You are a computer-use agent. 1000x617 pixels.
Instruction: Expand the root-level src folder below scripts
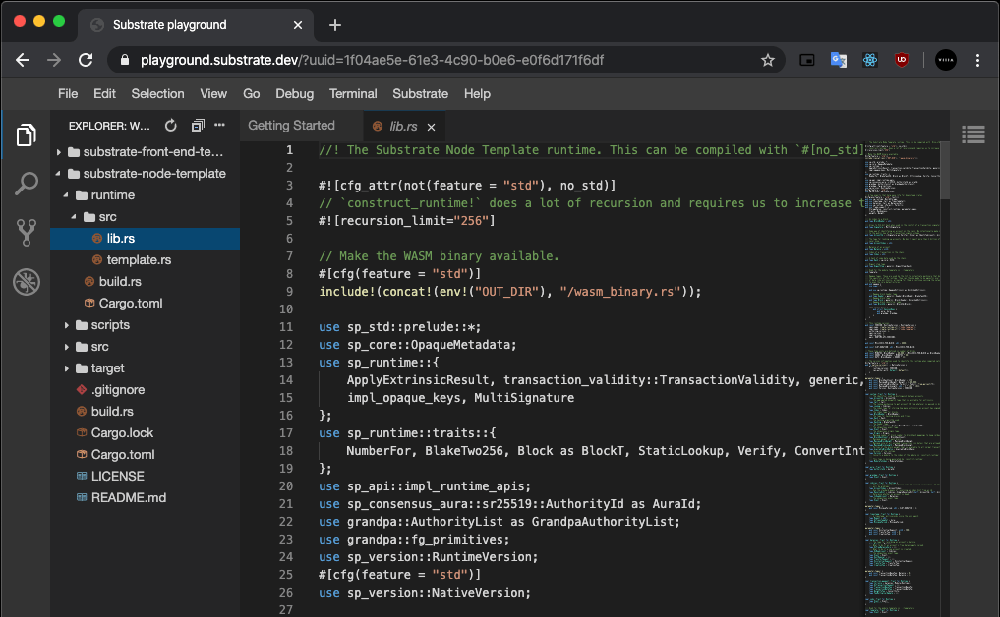(x=66, y=346)
